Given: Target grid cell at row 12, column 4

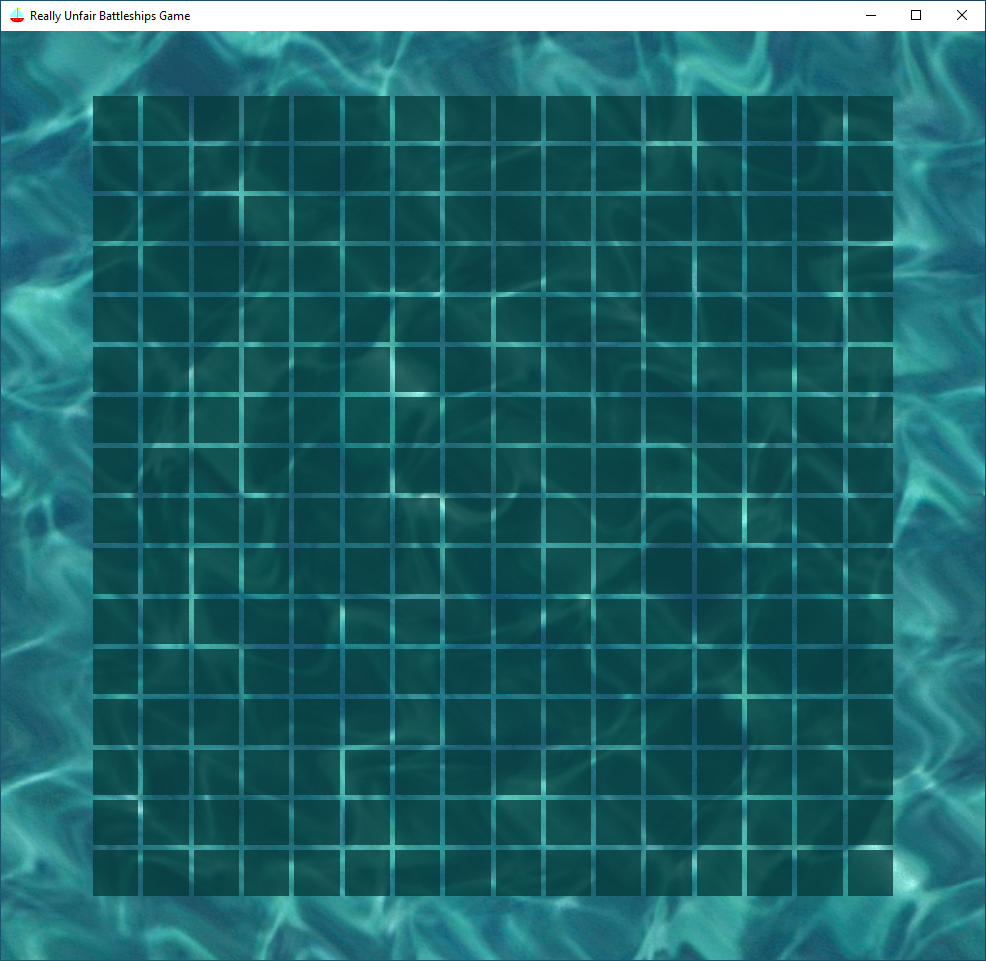Looking at the screenshot, I should coord(266,672).
